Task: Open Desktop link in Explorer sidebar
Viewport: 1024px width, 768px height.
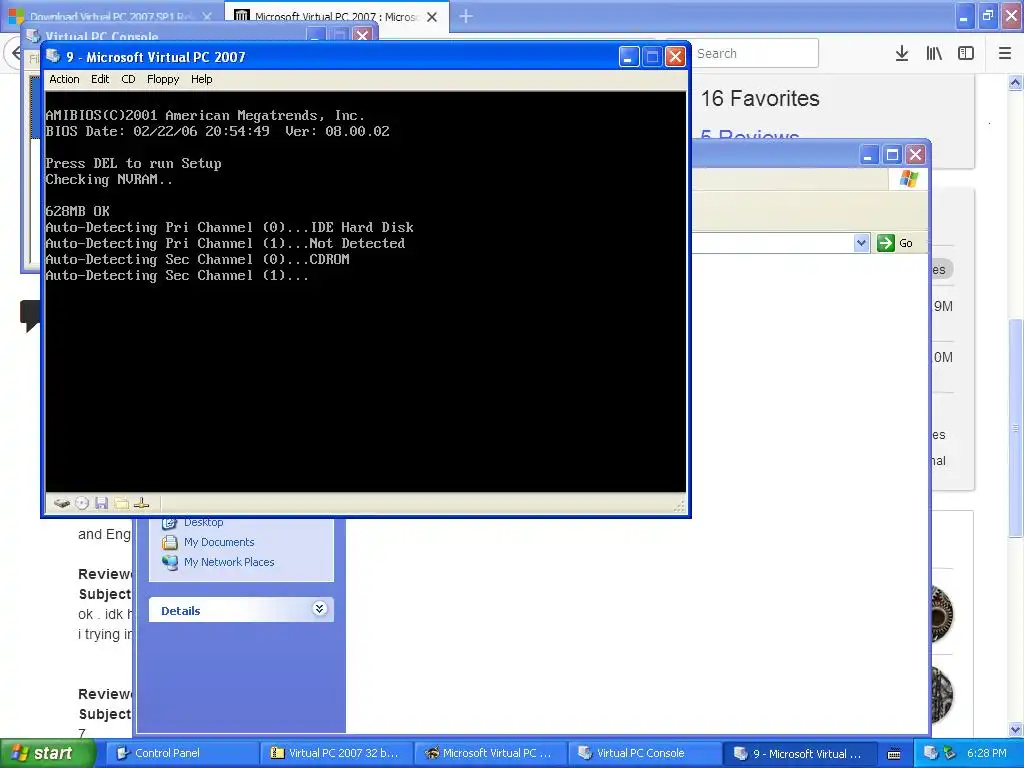Action: point(203,522)
